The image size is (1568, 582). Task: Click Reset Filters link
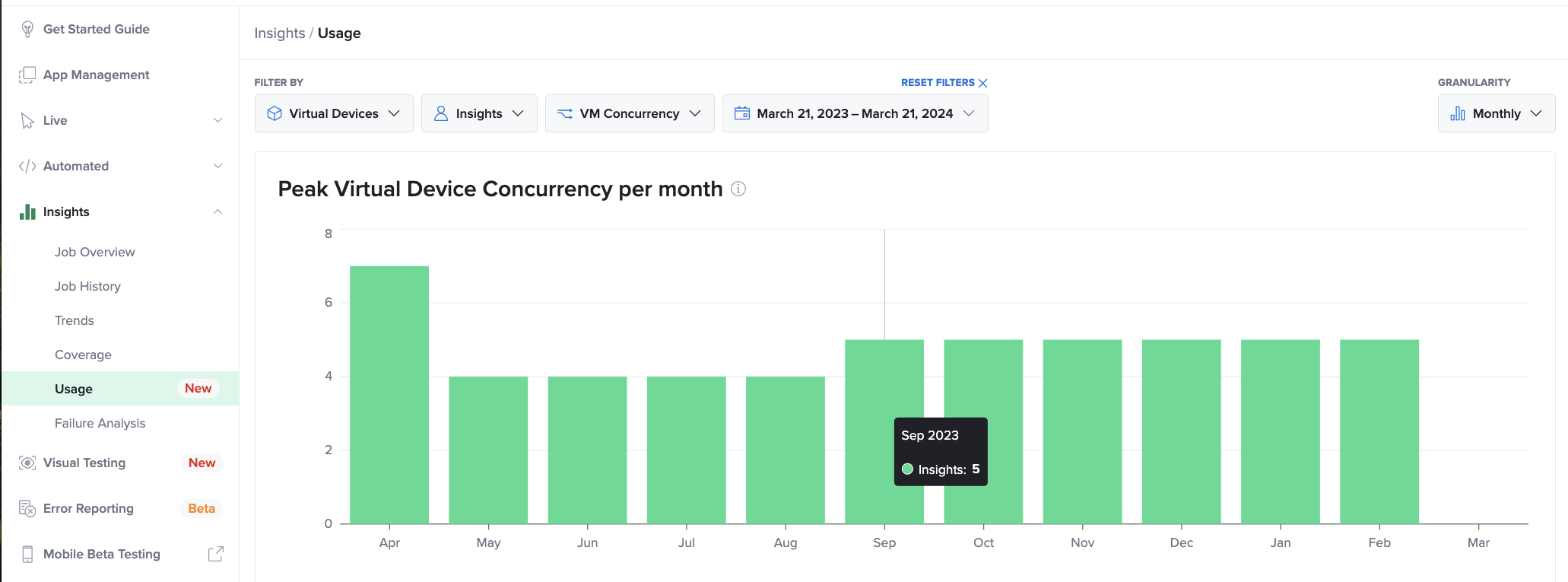[x=944, y=82]
